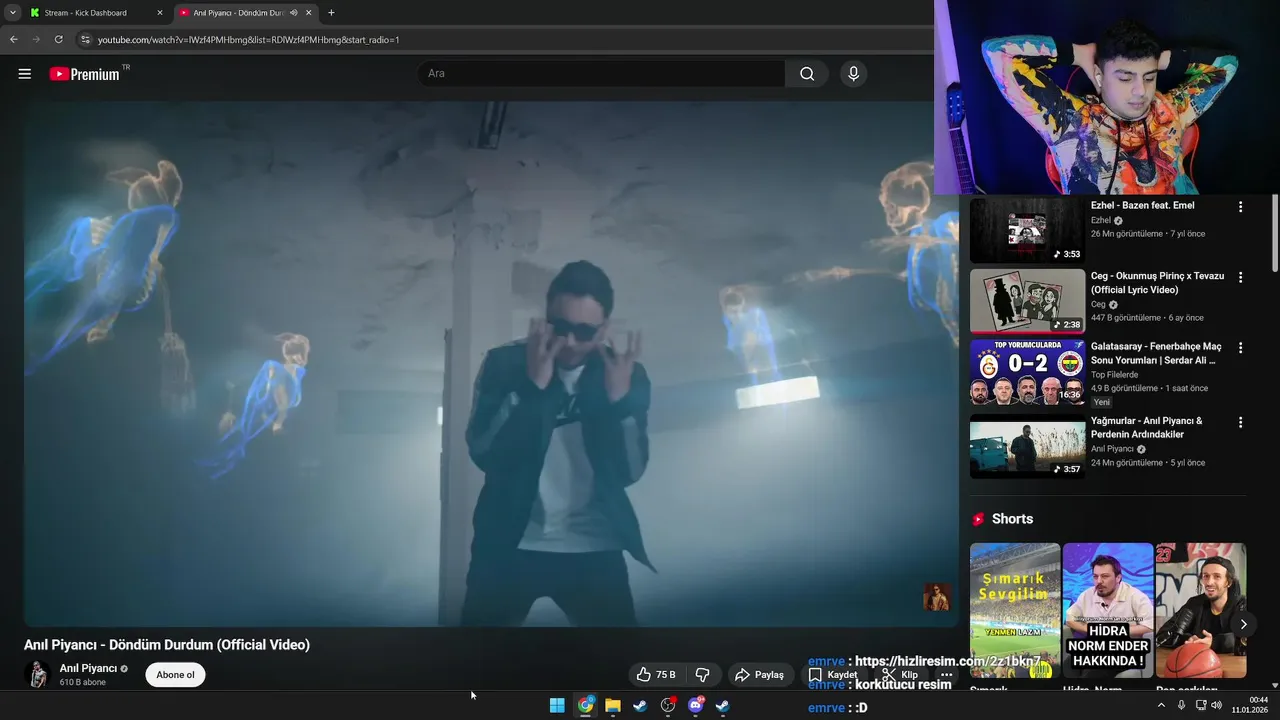Like the video with 75 B thumbs up
Image resolution: width=1280 pixels, height=720 pixels.
(656, 675)
